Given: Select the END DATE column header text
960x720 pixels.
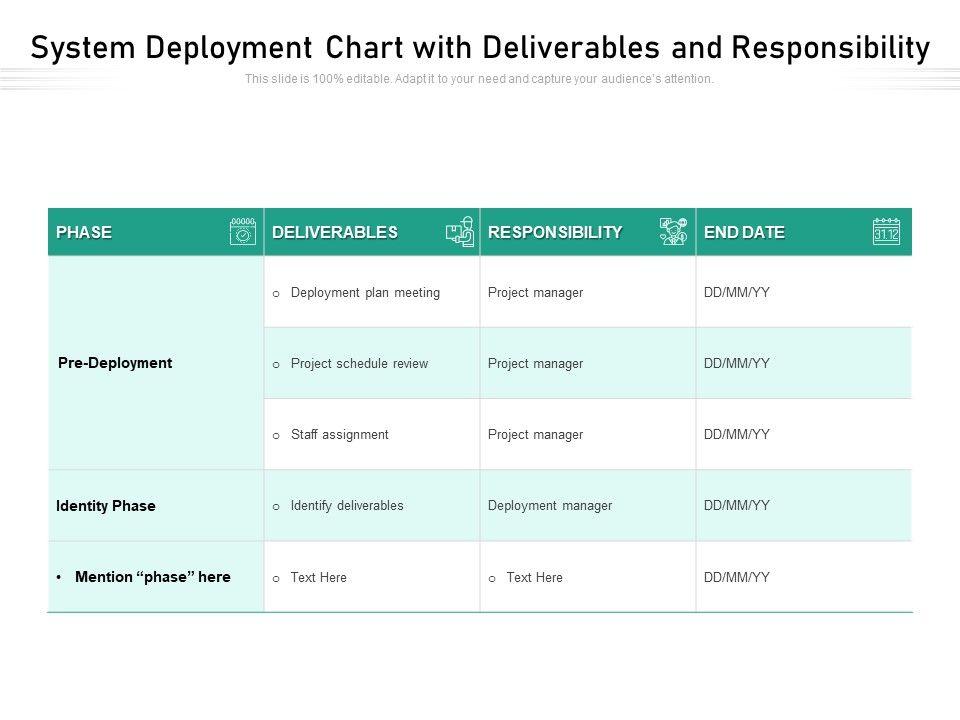Looking at the screenshot, I should 744,232.
